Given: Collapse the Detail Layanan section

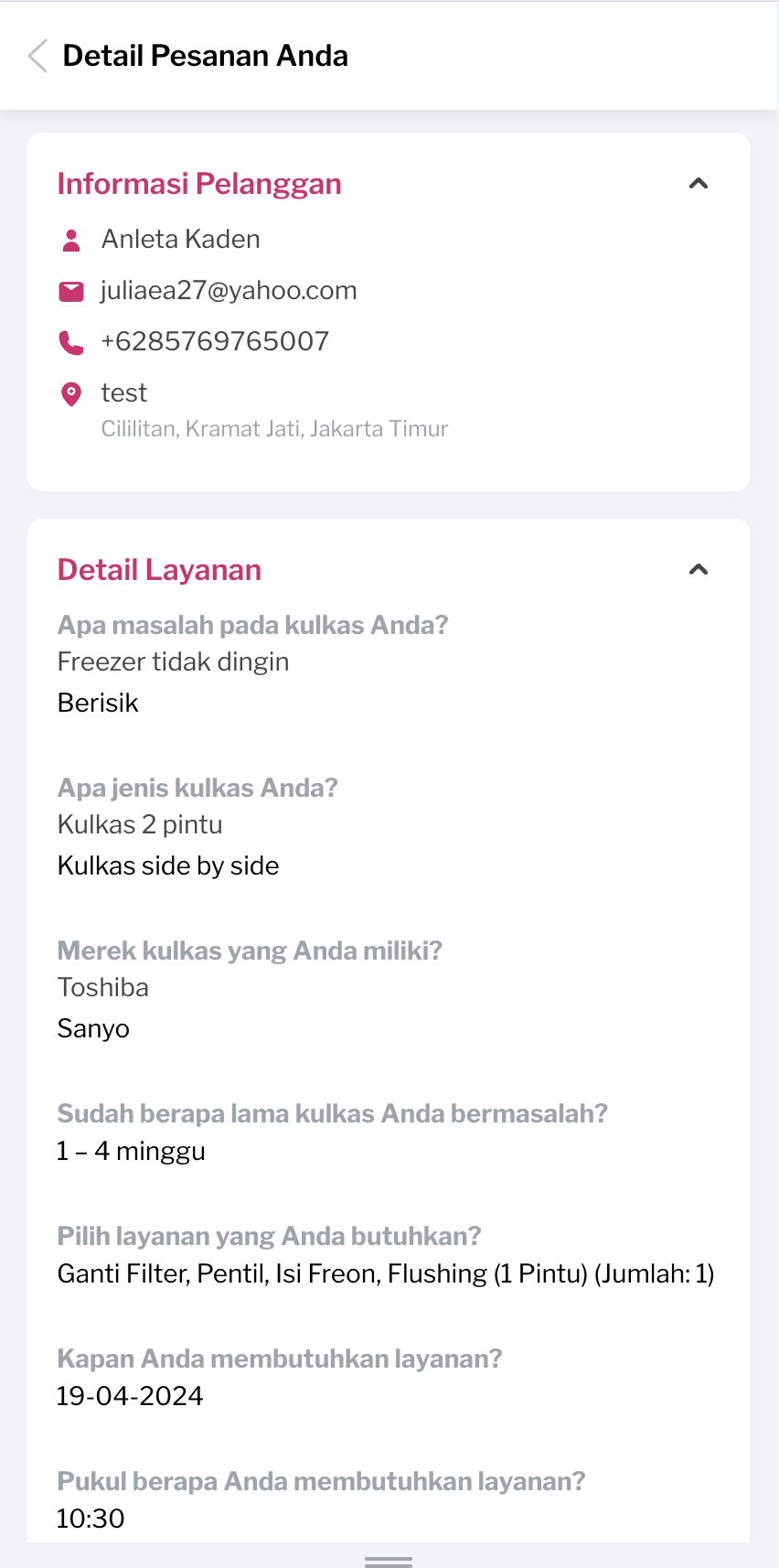Looking at the screenshot, I should click(699, 570).
